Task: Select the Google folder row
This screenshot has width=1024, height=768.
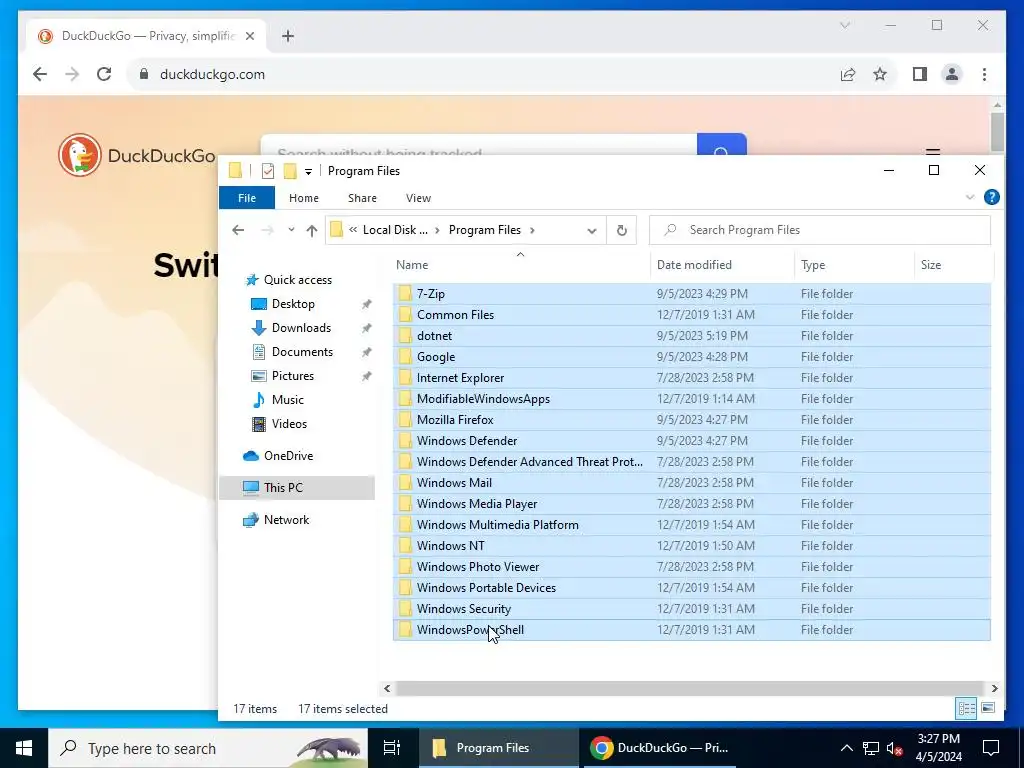Action: coord(692,357)
